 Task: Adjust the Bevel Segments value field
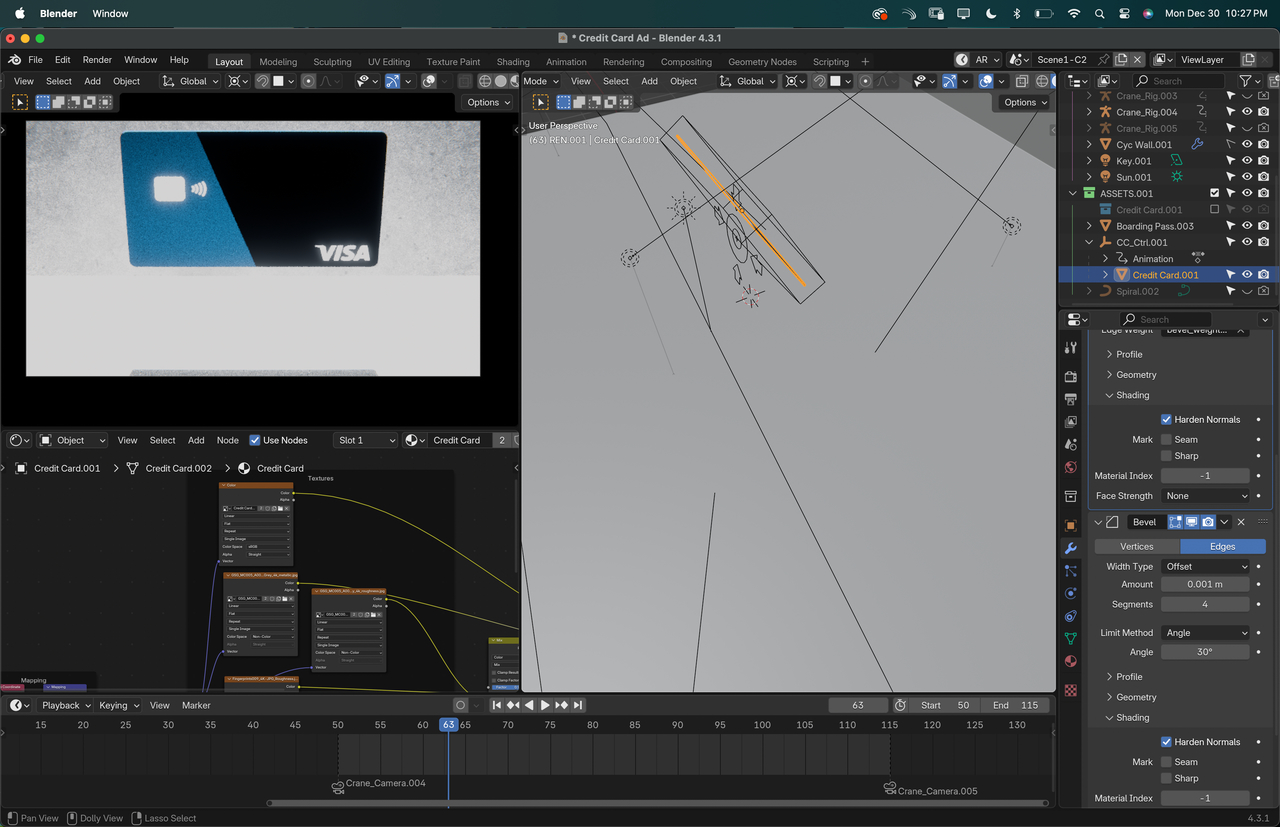click(x=1205, y=604)
